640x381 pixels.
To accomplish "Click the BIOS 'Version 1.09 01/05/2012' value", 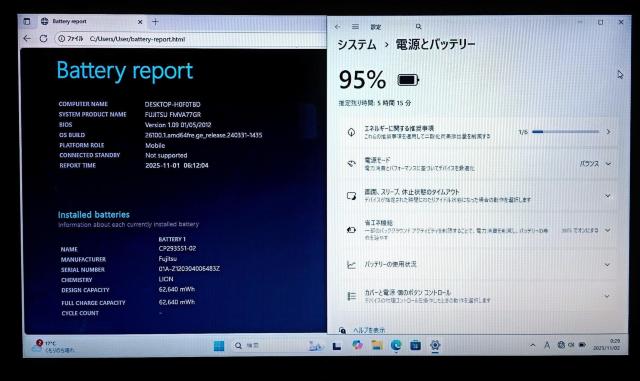I will coord(178,125).
